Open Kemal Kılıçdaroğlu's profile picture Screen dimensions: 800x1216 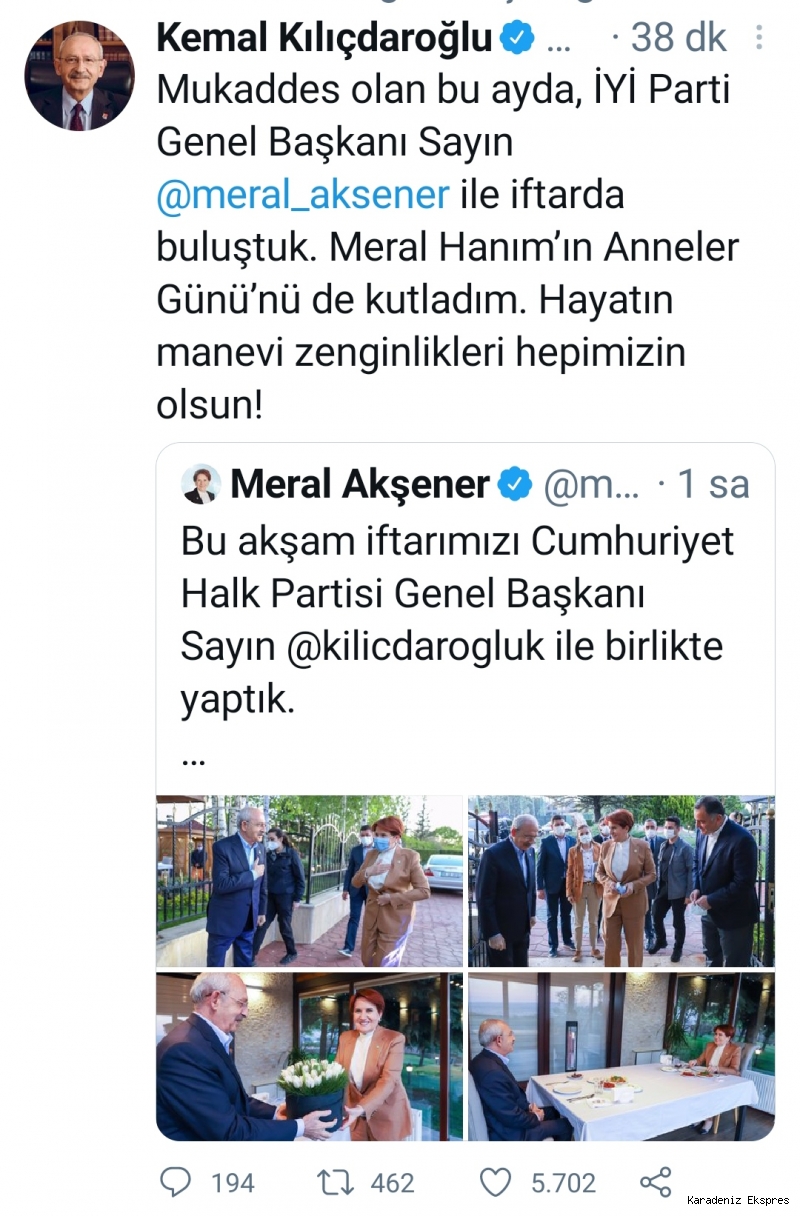(x=79, y=75)
